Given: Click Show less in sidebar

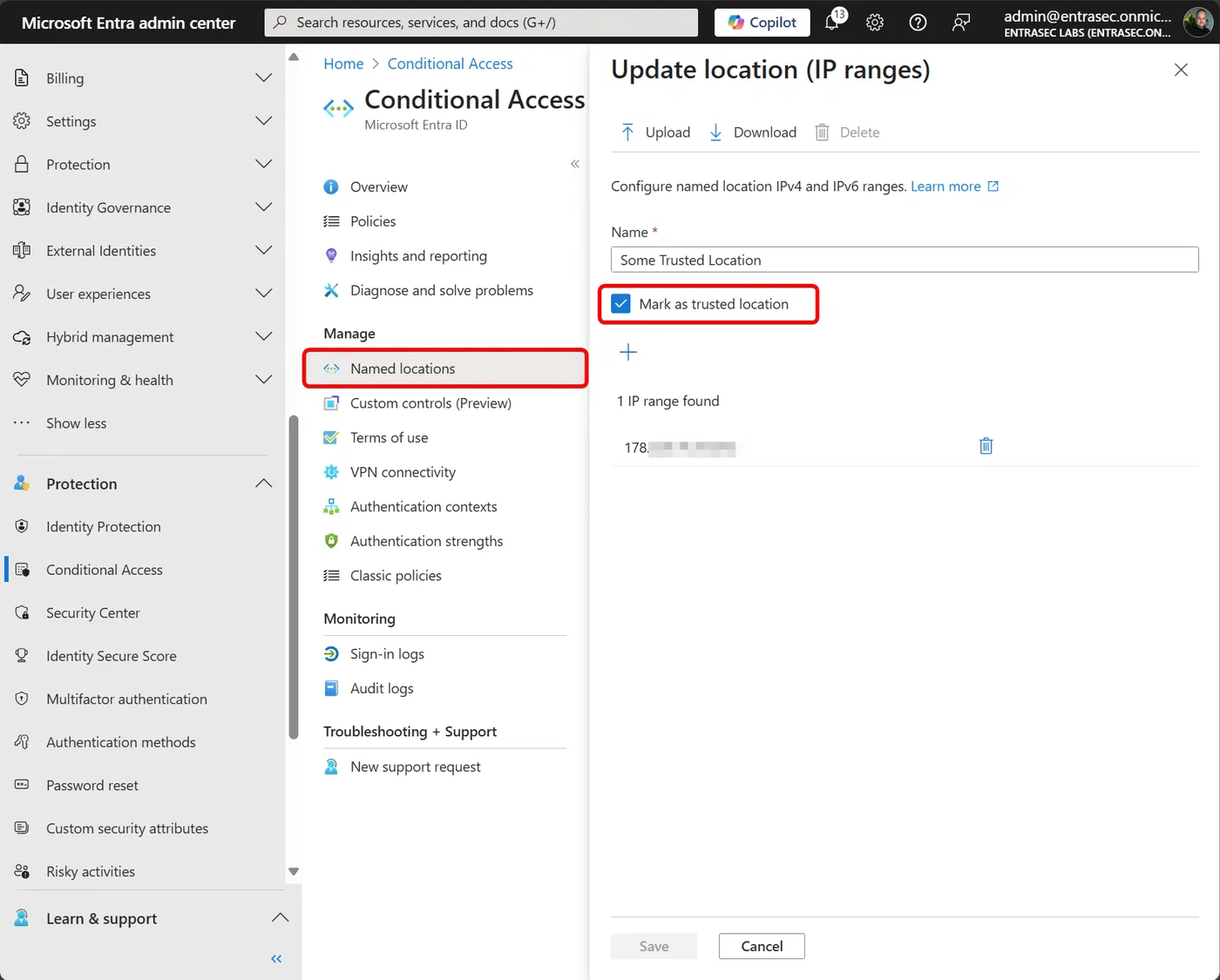Looking at the screenshot, I should click(x=76, y=423).
